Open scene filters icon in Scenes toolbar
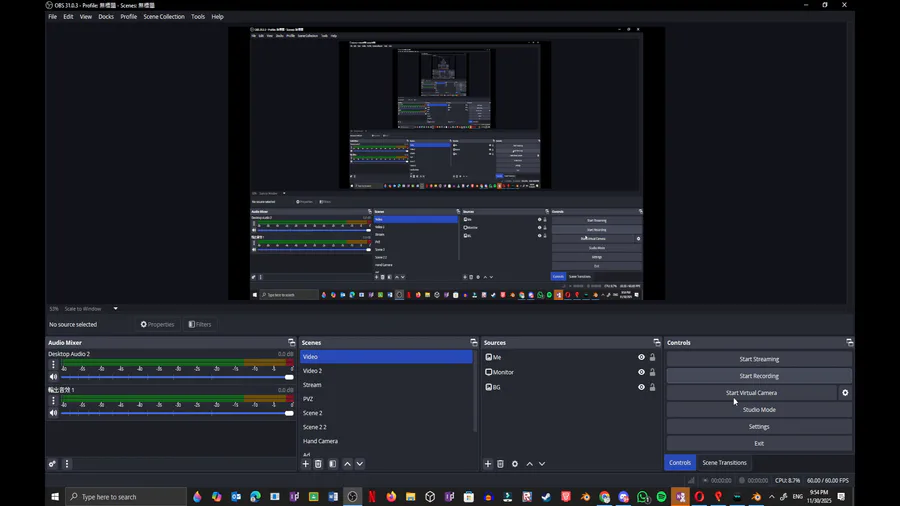The image size is (900, 506). (x=332, y=464)
